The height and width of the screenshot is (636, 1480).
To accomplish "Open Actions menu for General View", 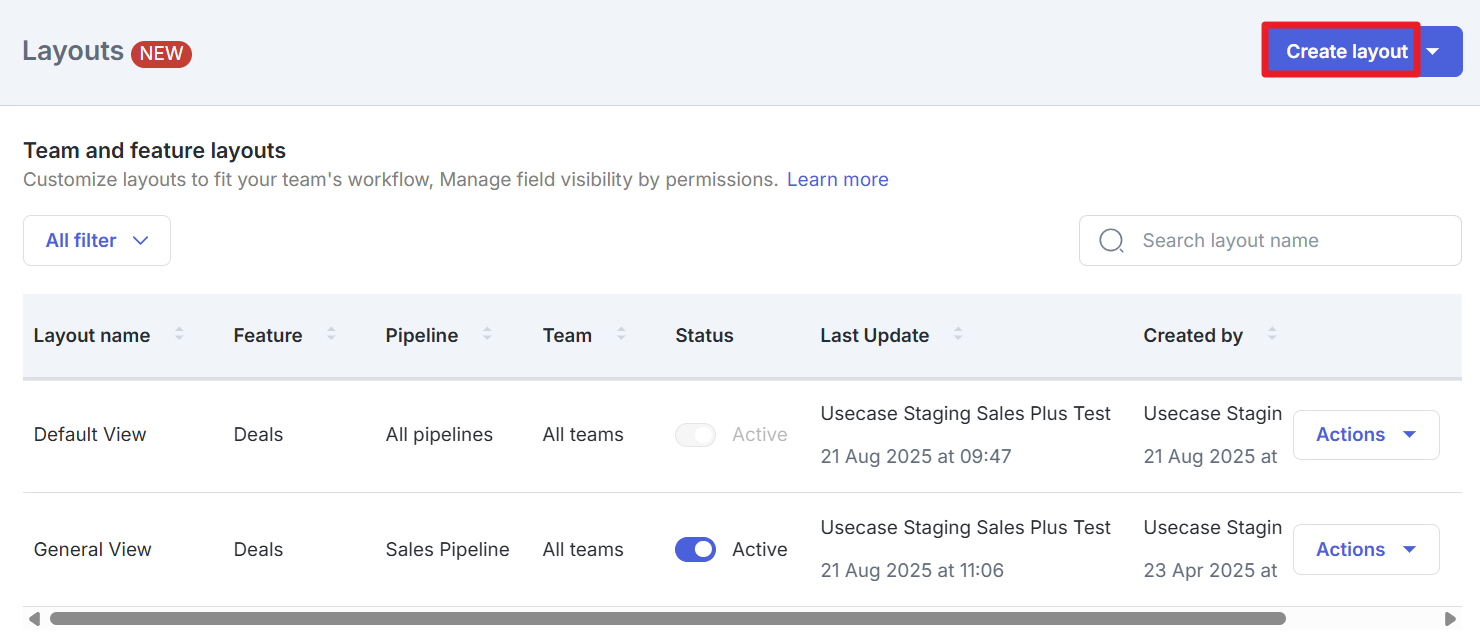I will pyautogui.click(x=1366, y=549).
